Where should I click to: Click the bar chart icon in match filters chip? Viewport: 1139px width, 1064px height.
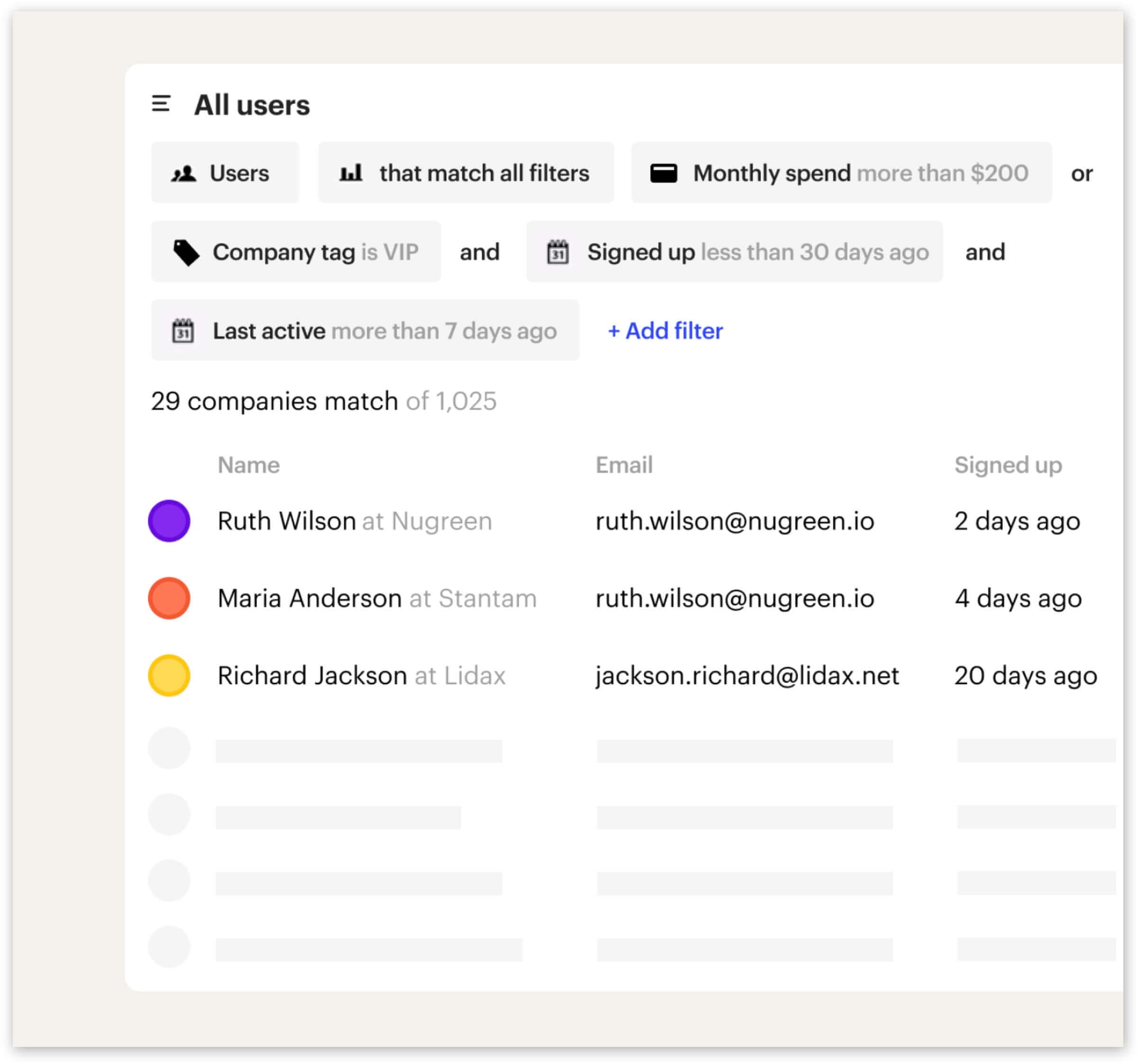click(x=351, y=173)
